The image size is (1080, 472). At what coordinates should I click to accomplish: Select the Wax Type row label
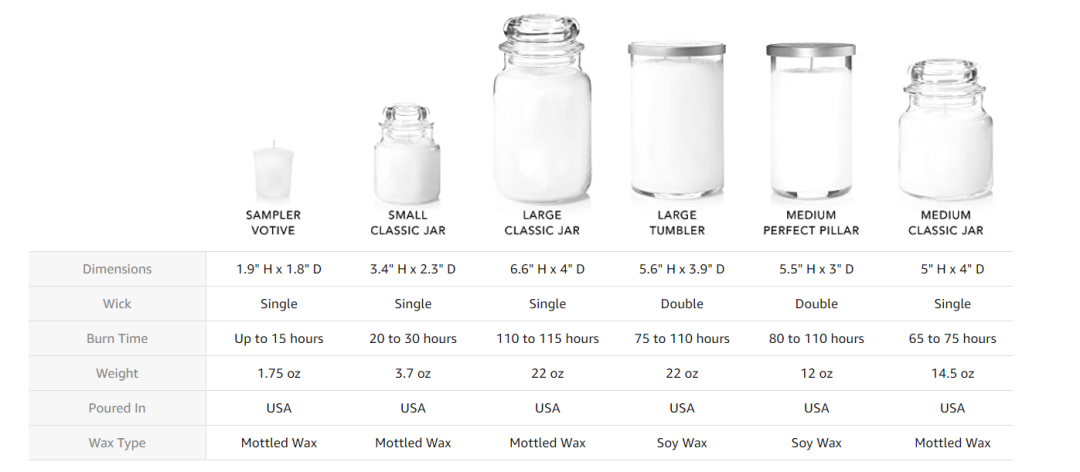pos(117,443)
